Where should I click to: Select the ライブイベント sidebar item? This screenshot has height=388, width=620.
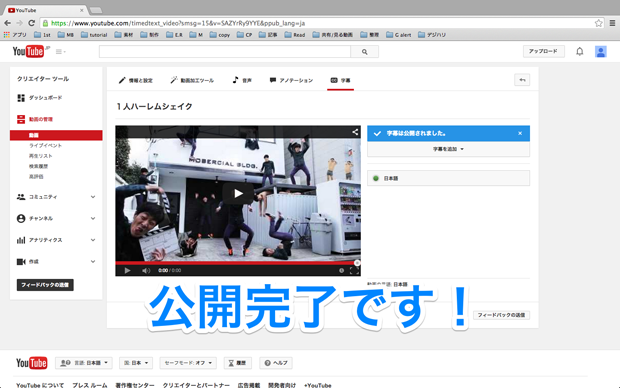click(45, 145)
